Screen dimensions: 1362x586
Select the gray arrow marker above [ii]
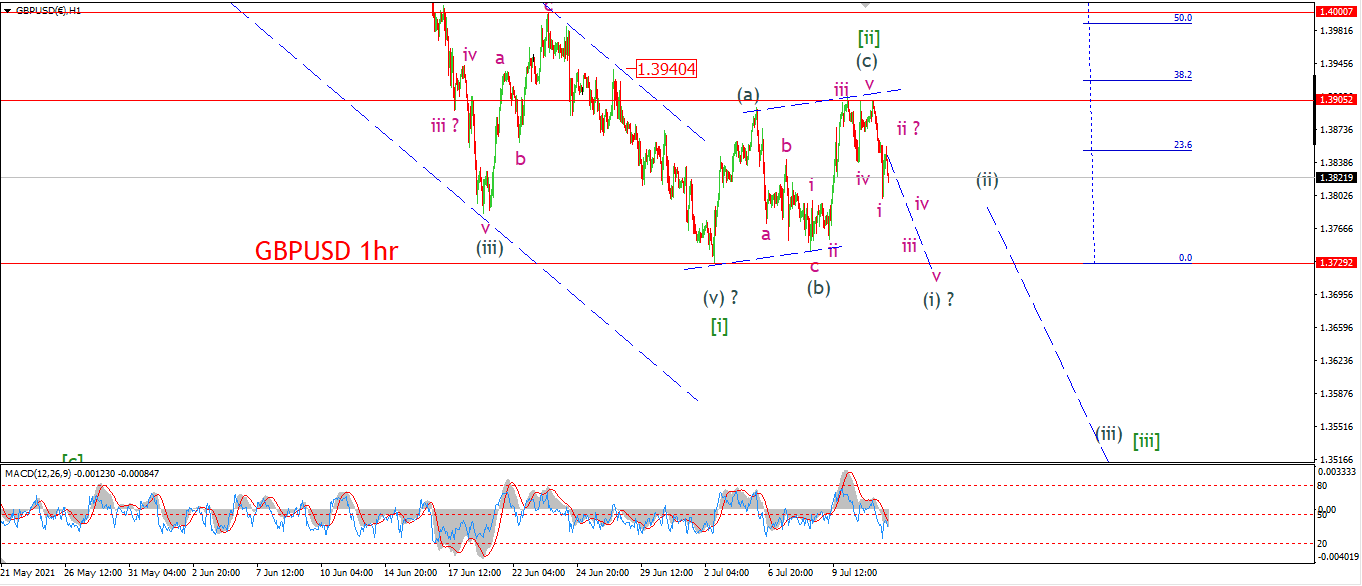866,6
